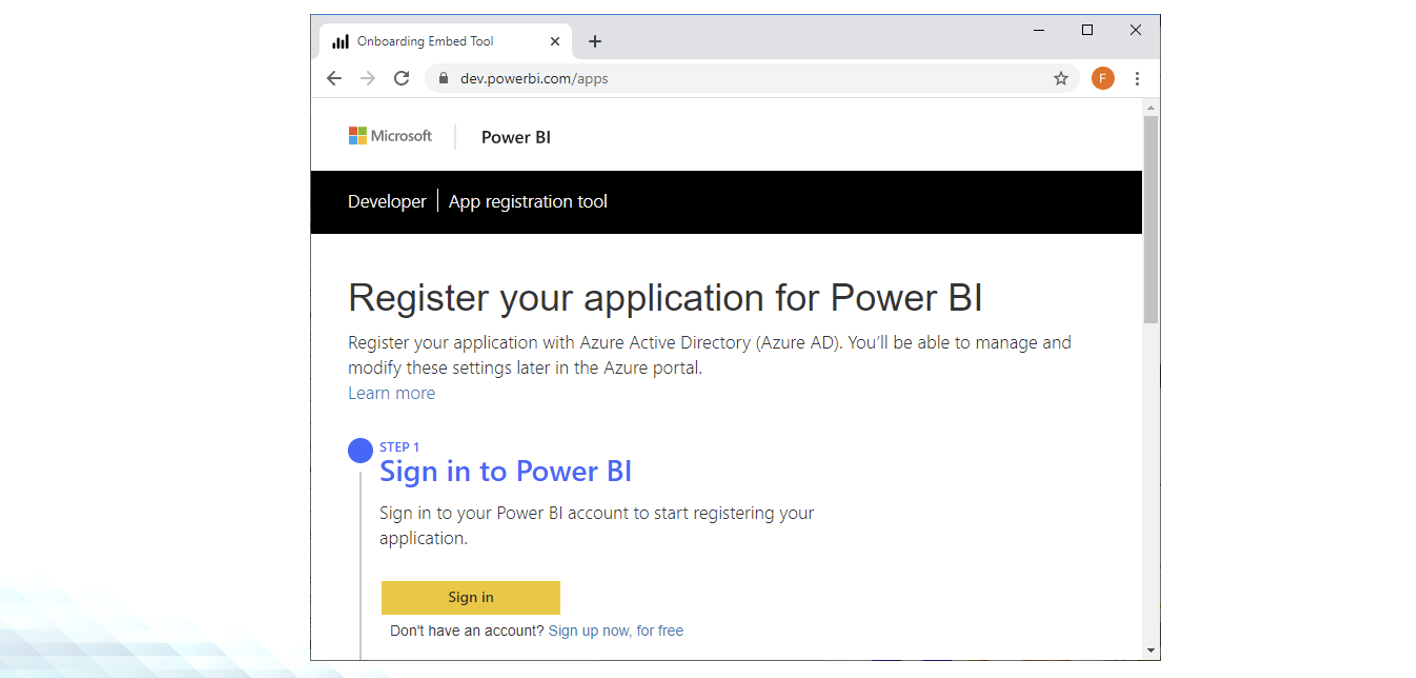Image resolution: width=1416 pixels, height=678 pixels.
Task: Click the Developer header link
Action: [x=387, y=201]
